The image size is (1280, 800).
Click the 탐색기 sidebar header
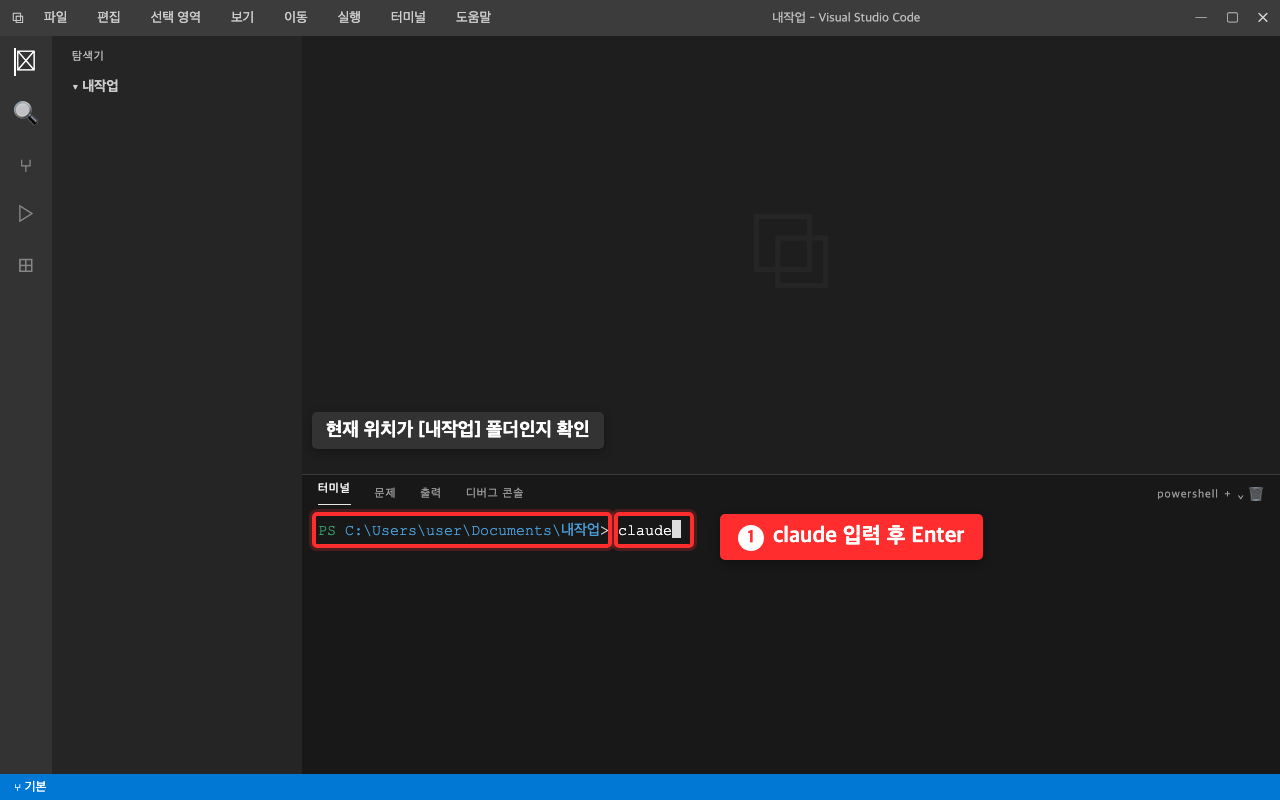pyautogui.click(x=88, y=56)
